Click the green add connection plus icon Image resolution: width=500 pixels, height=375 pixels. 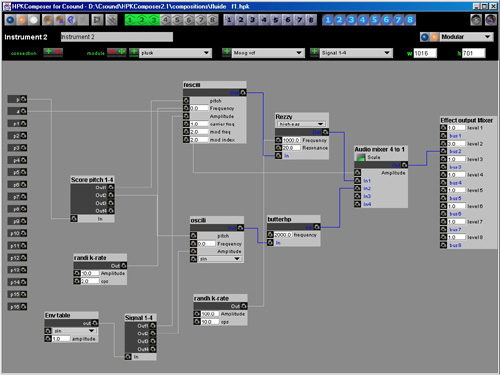coord(49,52)
